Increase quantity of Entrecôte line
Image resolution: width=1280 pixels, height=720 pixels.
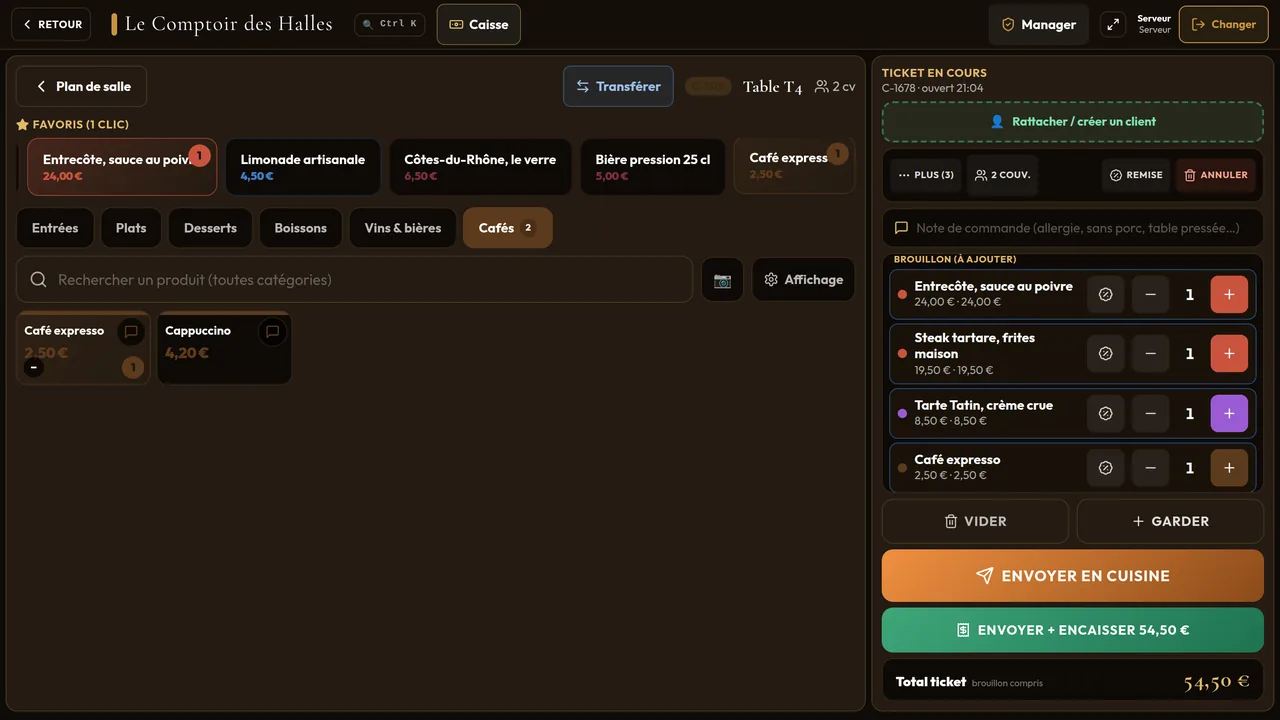click(1229, 295)
